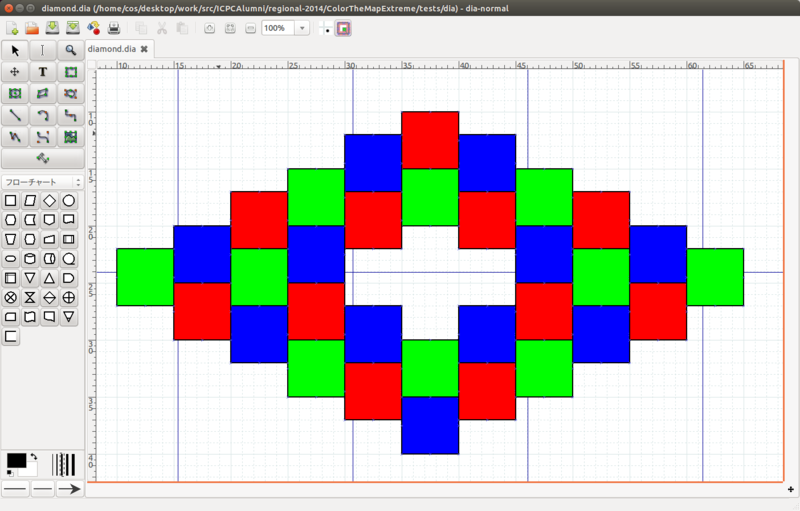Select the Ellipse tool

tap(15, 93)
